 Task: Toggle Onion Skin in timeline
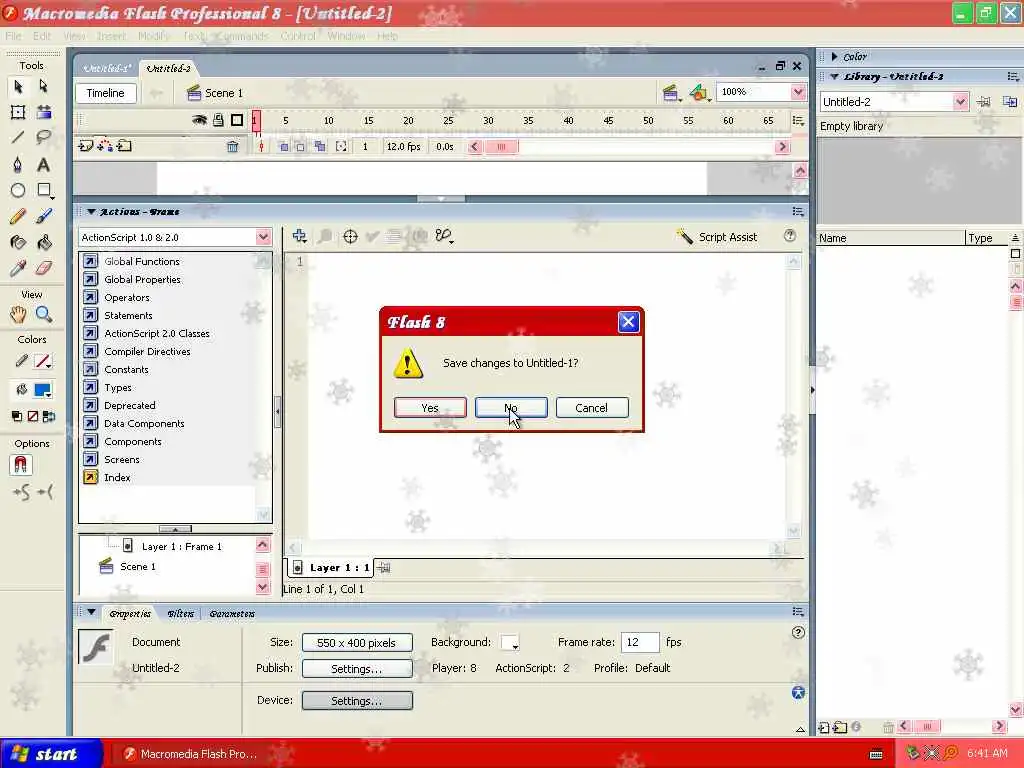(x=284, y=147)
